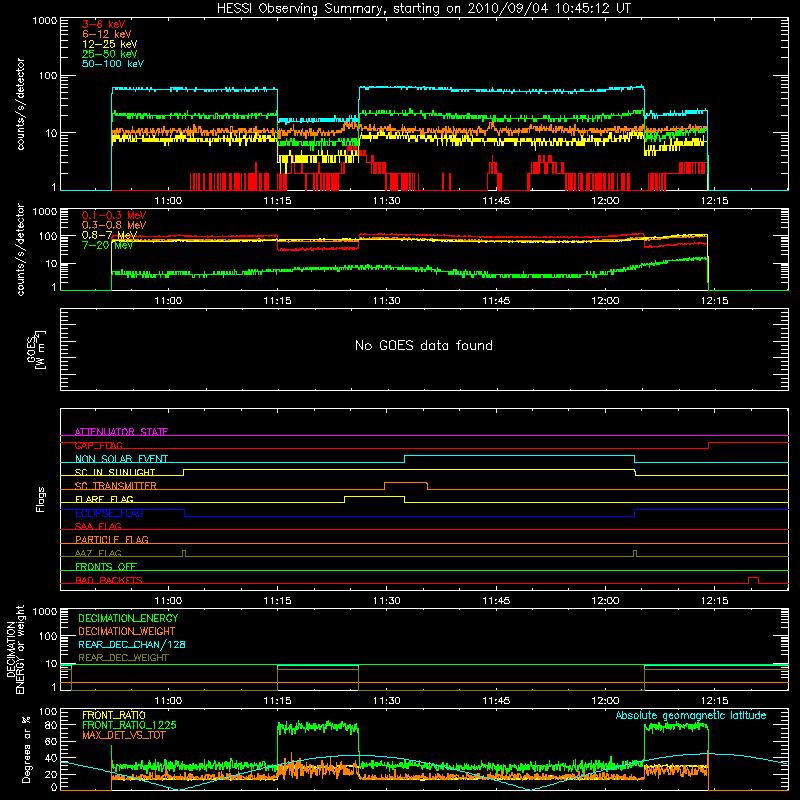Select the ECLIPSE_FLAG label
This screenshot has height=800, width=800.
click(109, 513)
